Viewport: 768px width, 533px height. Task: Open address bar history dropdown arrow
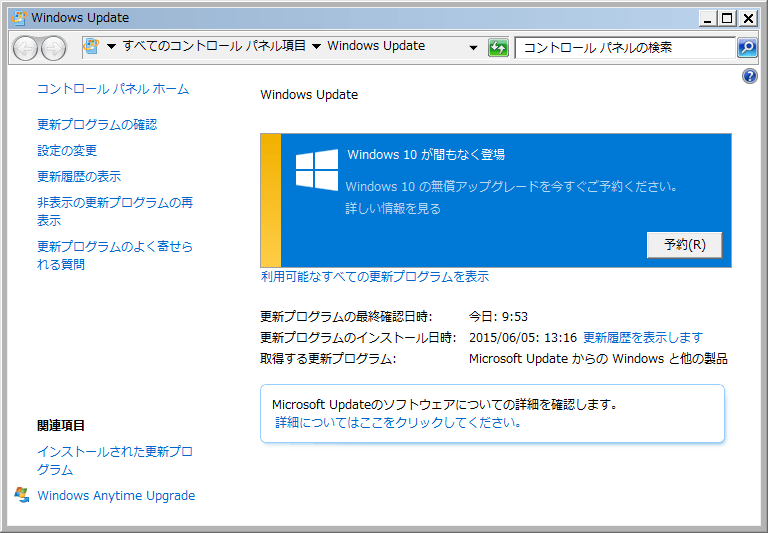[x=473, y=48]
